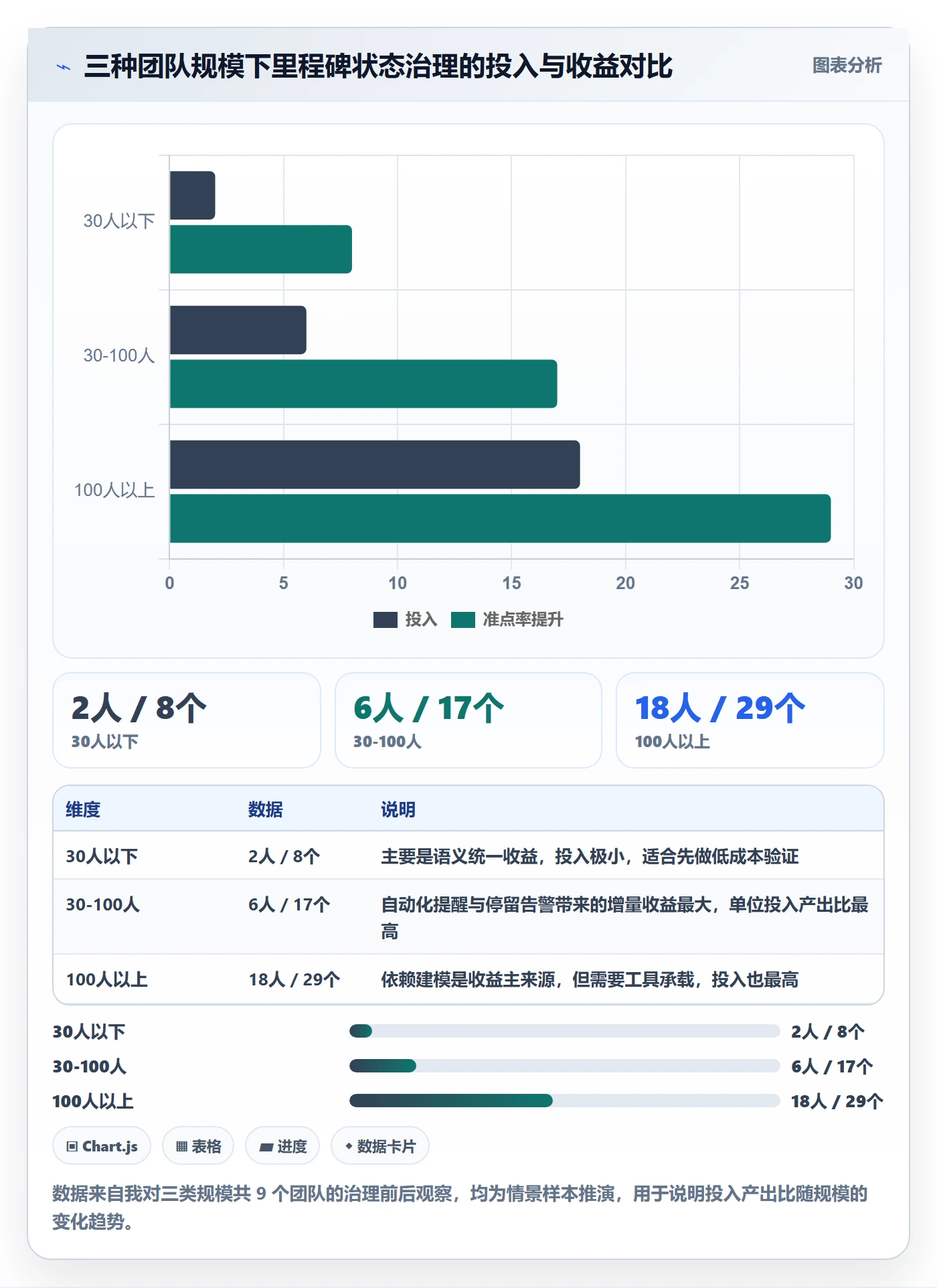Click the dark 投入 bar for 100人以上
Image resolution: width=937 pixels, height=1288 pixels.
[375, 465]
